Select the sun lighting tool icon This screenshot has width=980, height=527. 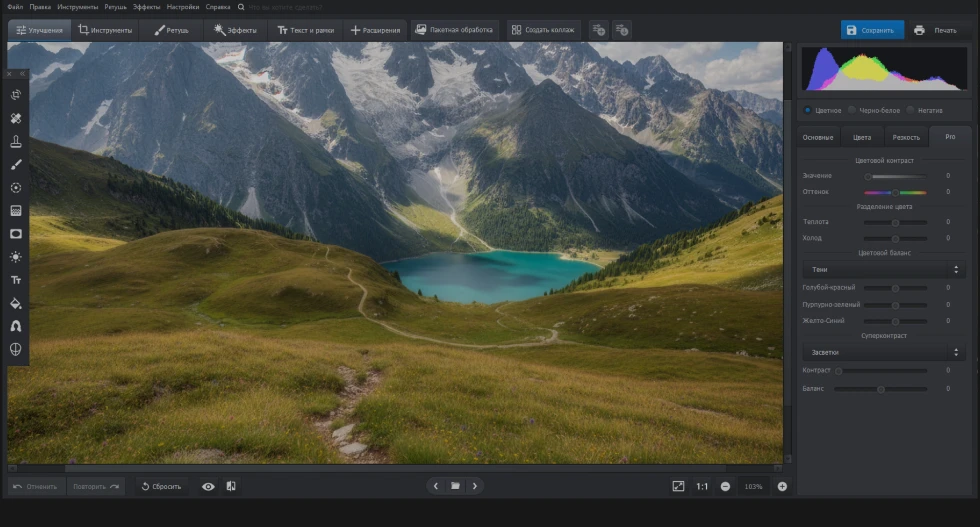click(16, 257)
